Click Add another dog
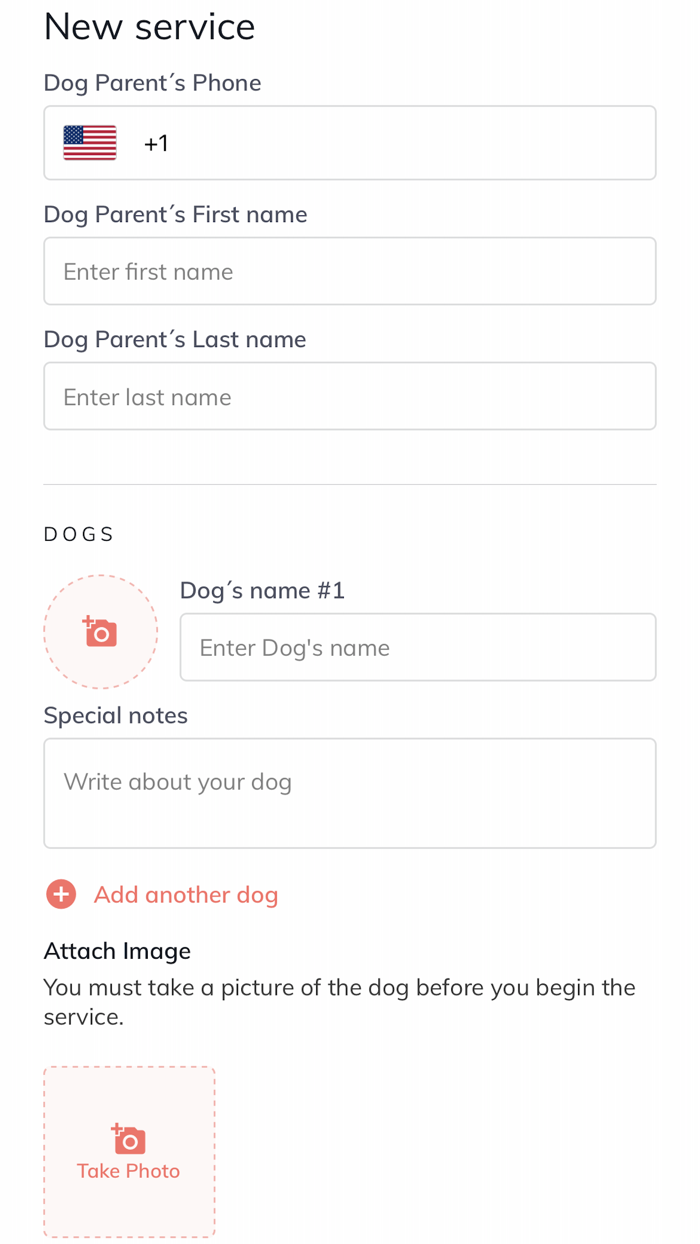 coord(185,894)
